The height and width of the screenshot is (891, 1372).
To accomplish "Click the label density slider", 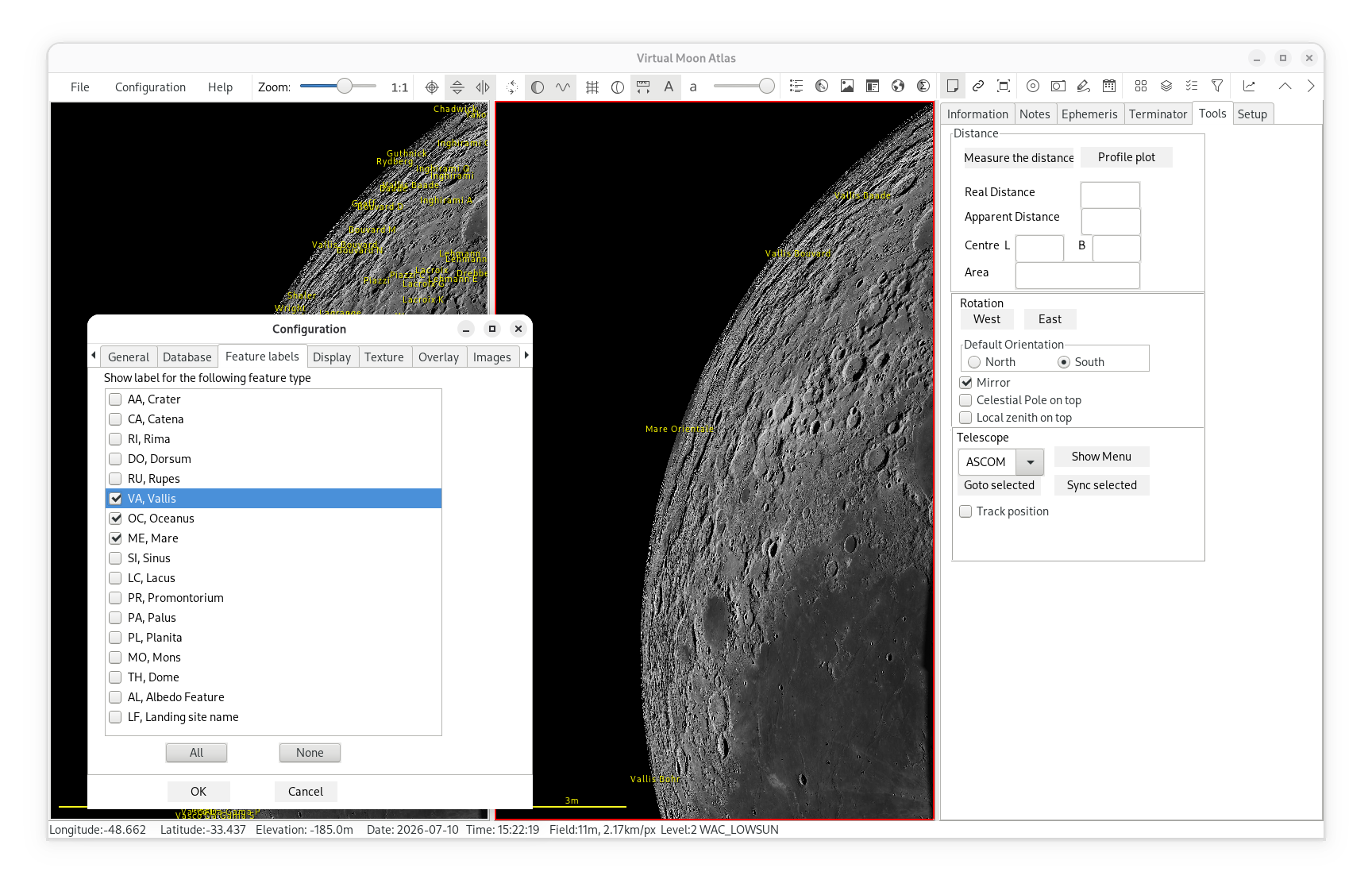I will [743, 86].
